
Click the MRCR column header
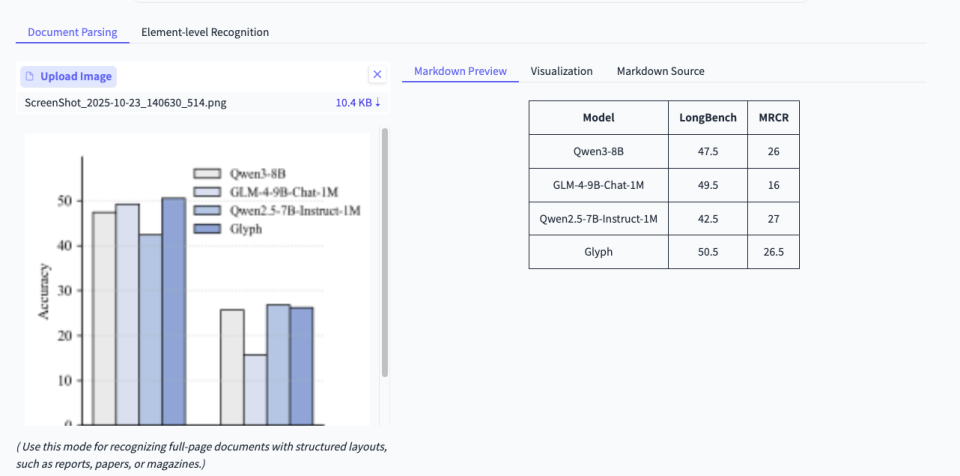[773, 118]
